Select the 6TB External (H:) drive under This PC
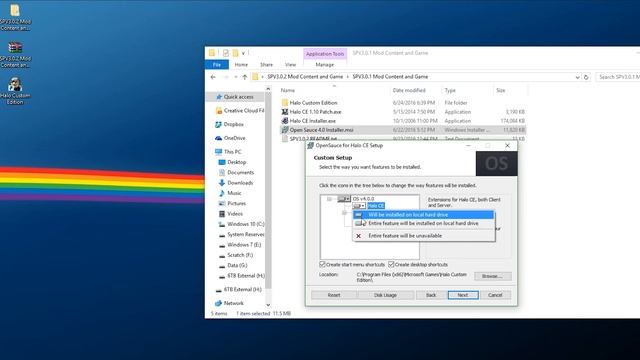 246,276
